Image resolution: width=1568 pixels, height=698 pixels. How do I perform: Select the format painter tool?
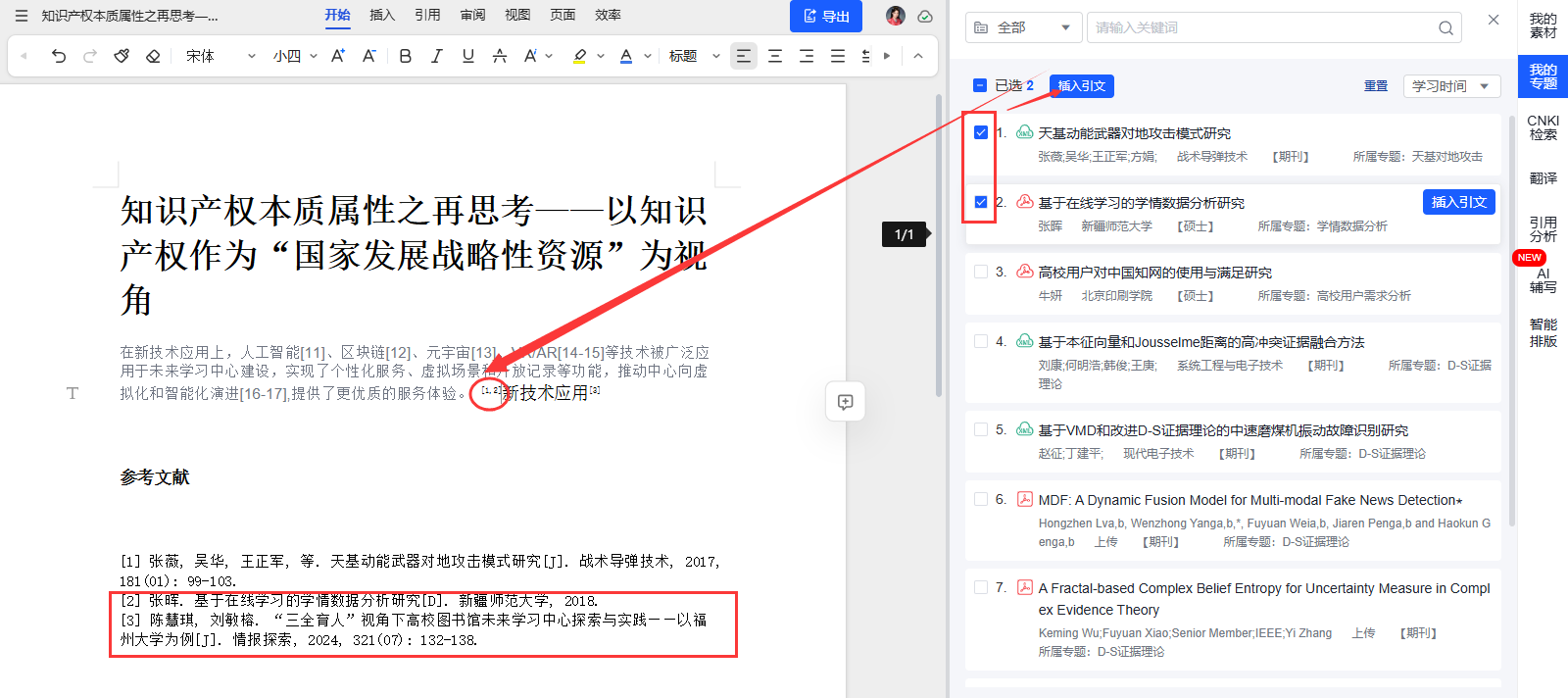(x=122, y=56)
